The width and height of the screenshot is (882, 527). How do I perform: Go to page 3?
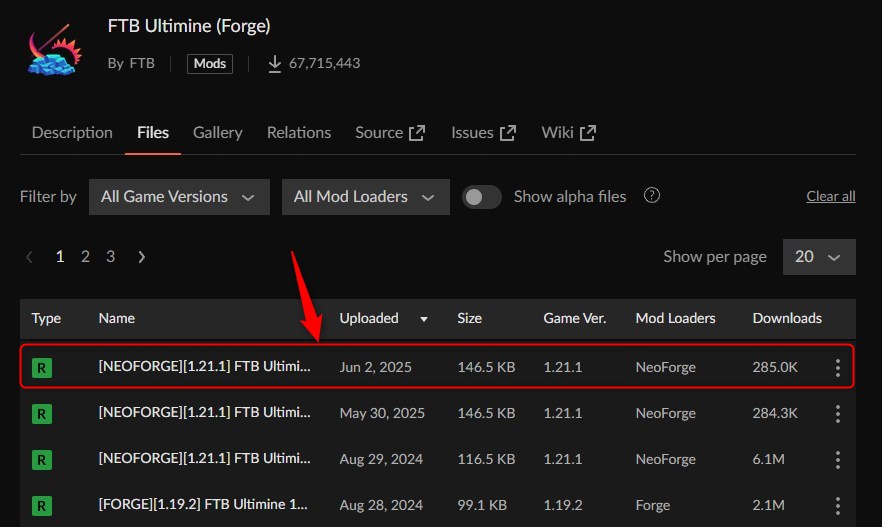coord(110,257)
